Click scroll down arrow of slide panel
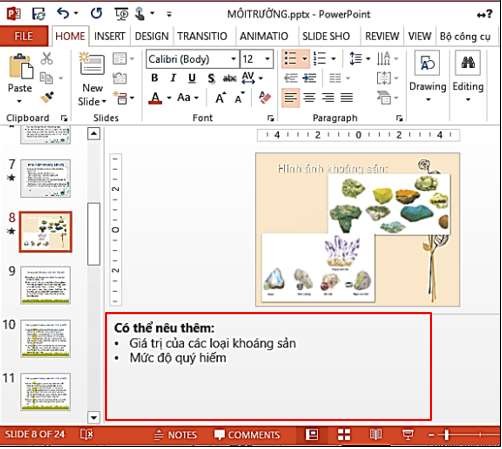Viewport: 502px width, 449px height. [94, 417]
